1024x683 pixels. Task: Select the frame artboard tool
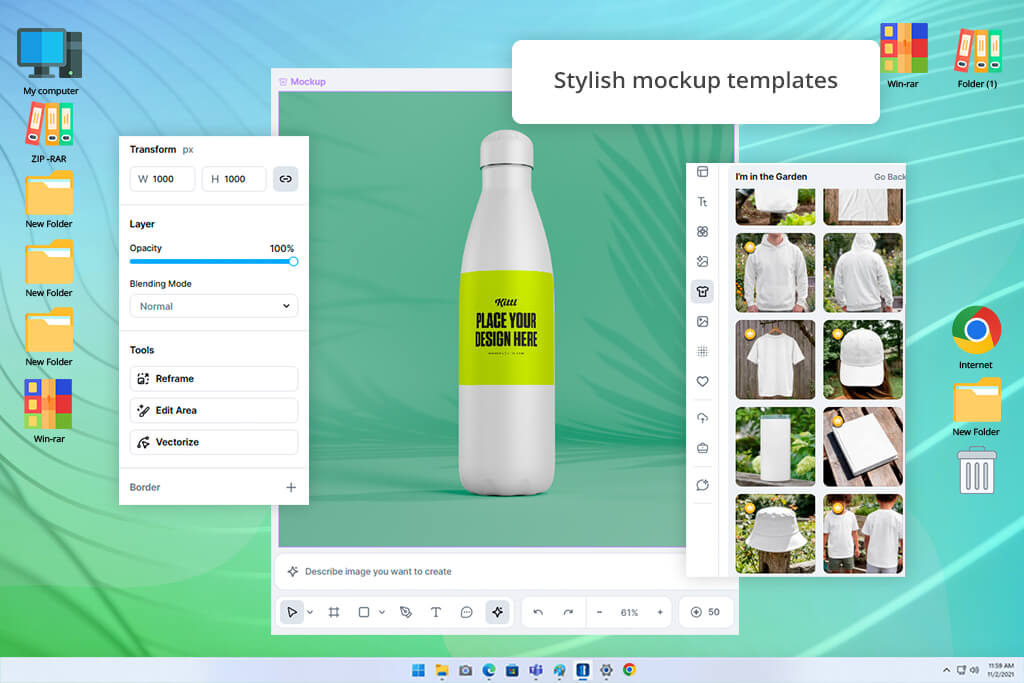(x=334, y=612)
